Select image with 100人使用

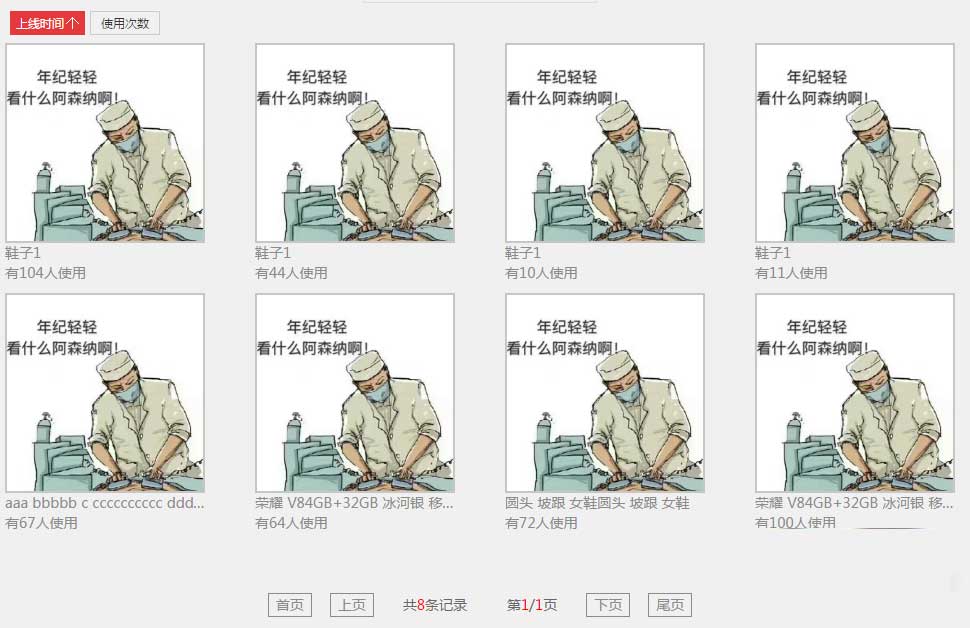(x=855, y=393)
